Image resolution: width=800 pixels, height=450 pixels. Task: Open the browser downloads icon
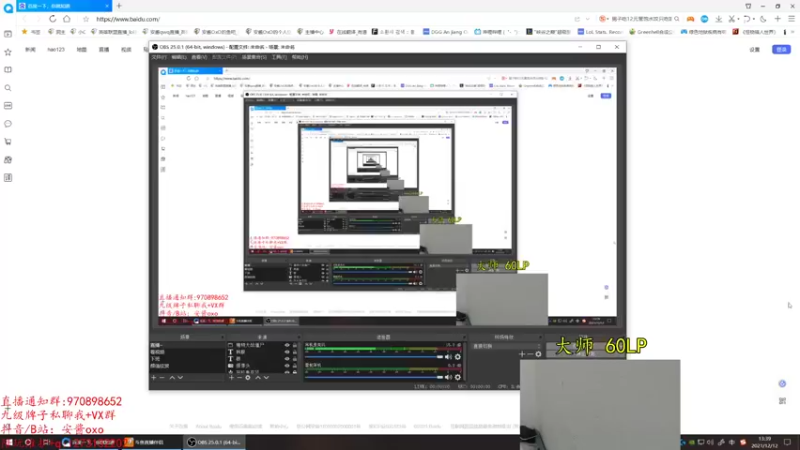tap(718, 19)
